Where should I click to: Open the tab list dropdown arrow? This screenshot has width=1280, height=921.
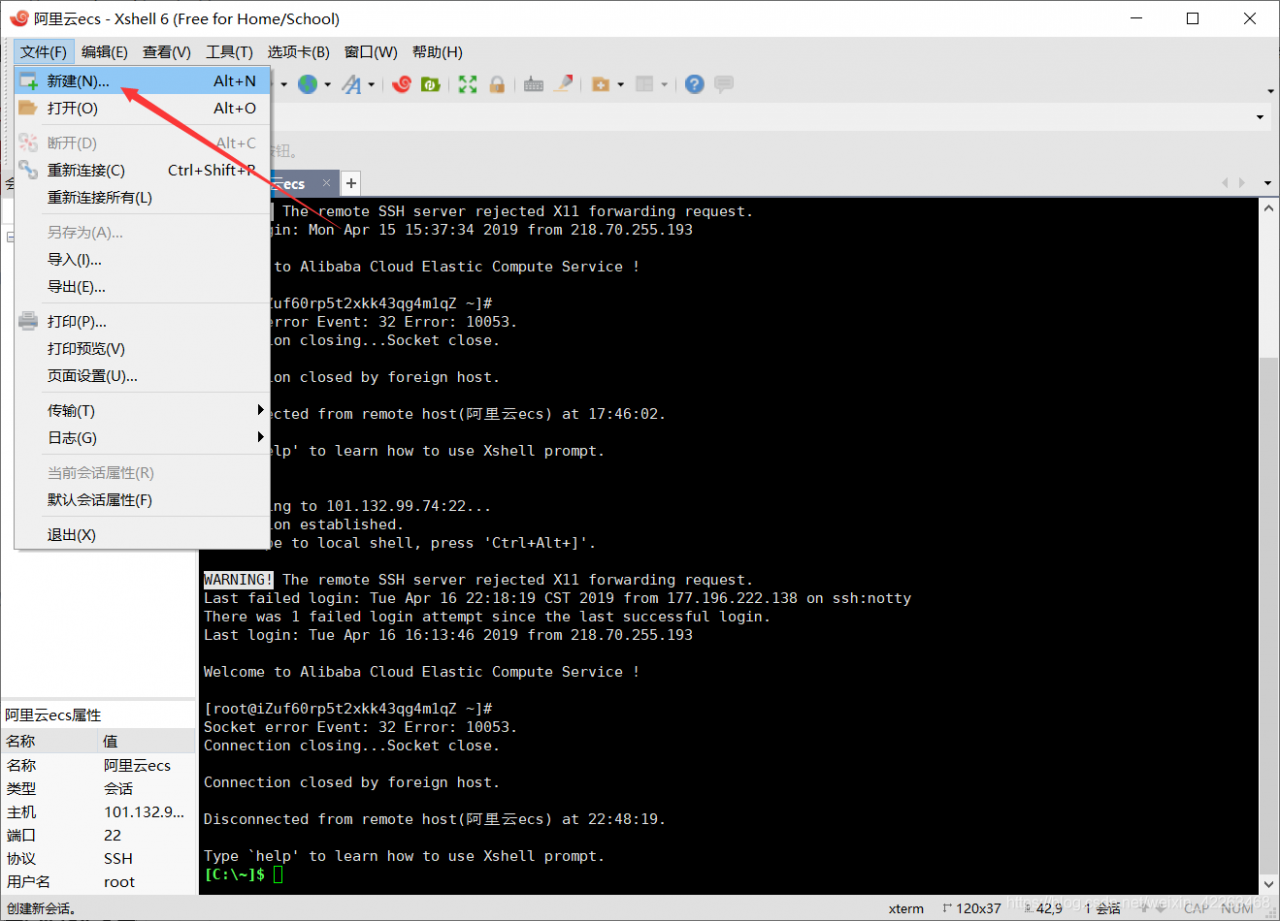1268,184
